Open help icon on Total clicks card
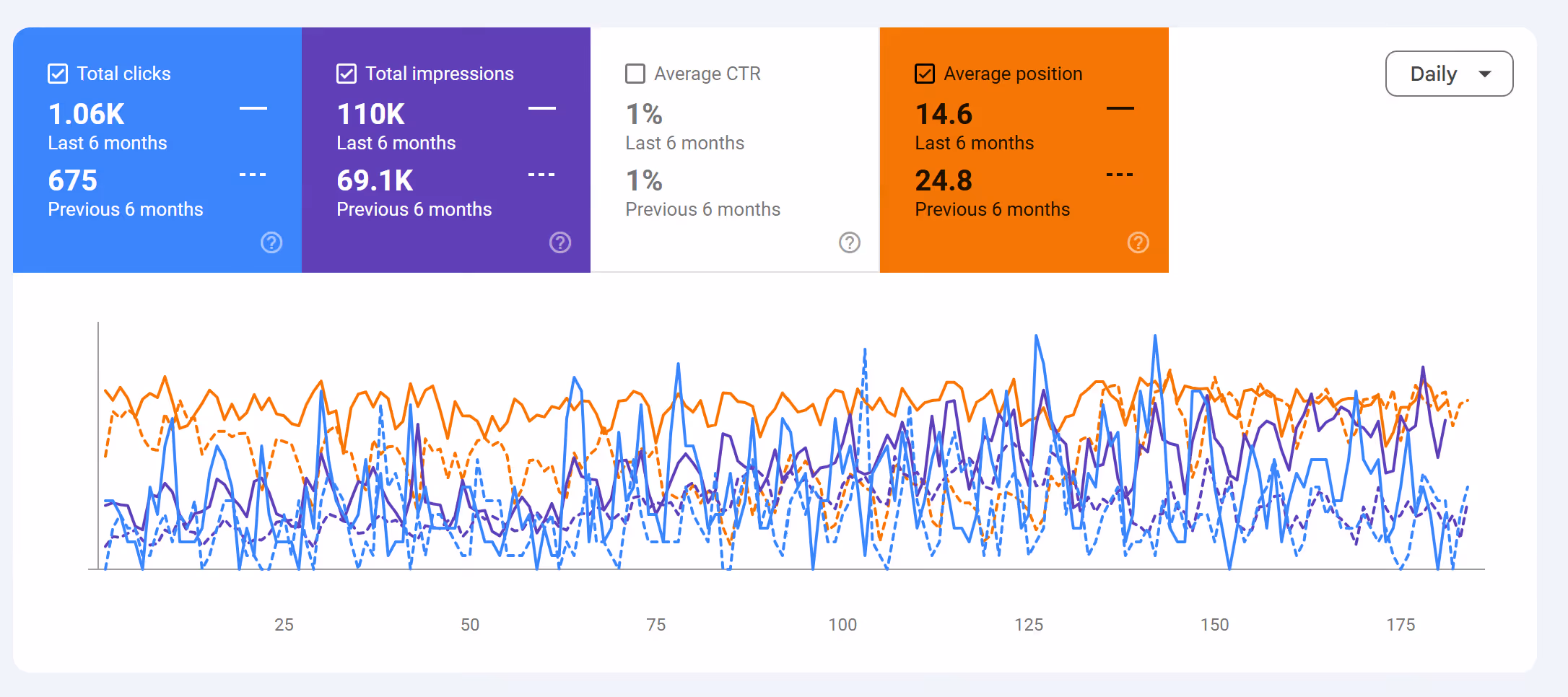 tap(271, 242)
